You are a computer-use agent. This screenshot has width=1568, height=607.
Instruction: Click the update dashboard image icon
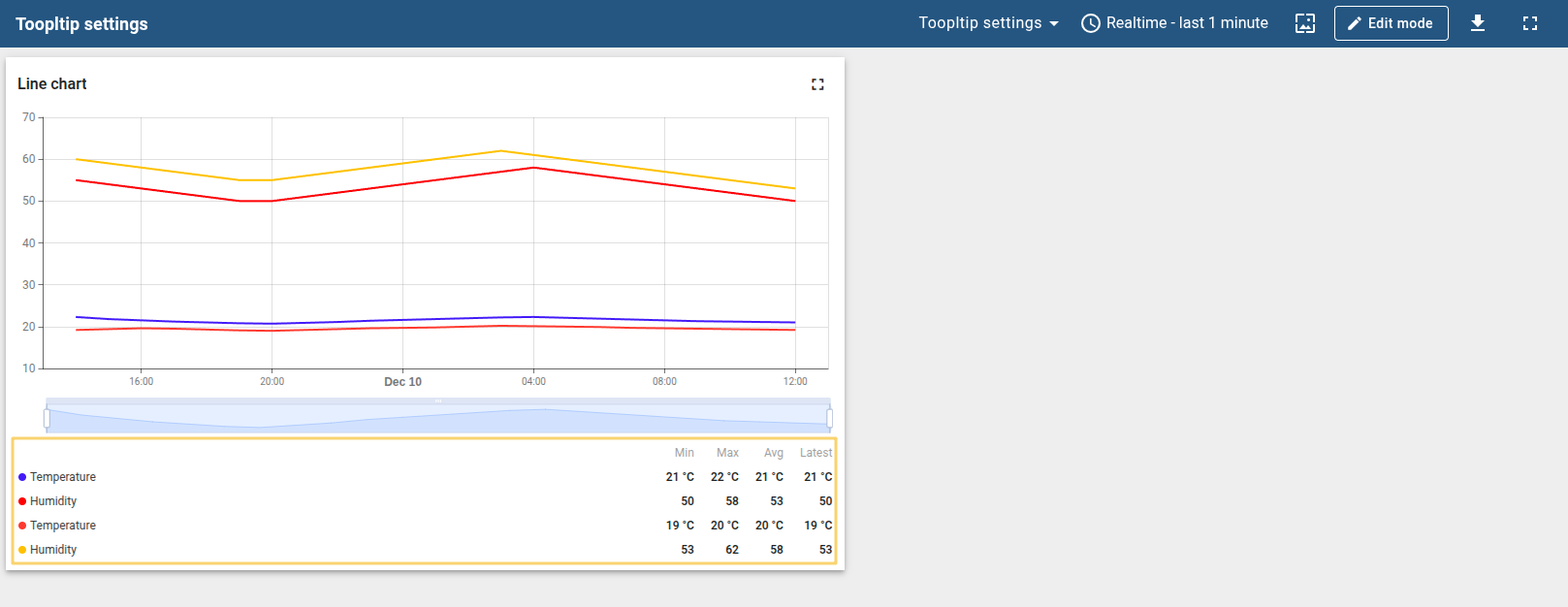coord(1305,23)
